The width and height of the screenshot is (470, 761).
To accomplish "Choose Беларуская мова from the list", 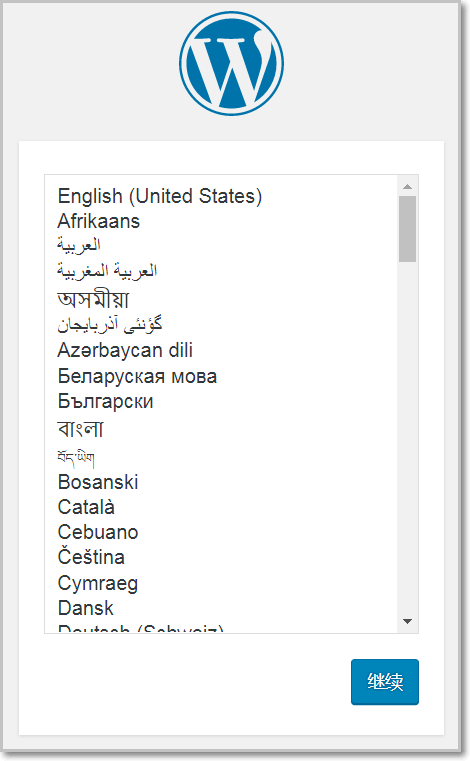I will click(137, 377).
